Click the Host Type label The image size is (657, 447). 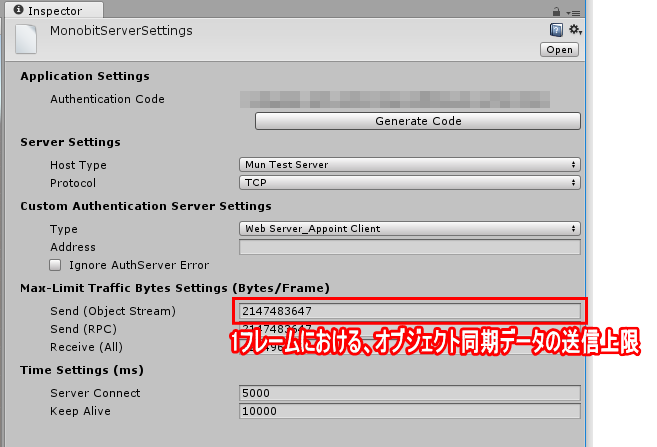tap(78, 165)
